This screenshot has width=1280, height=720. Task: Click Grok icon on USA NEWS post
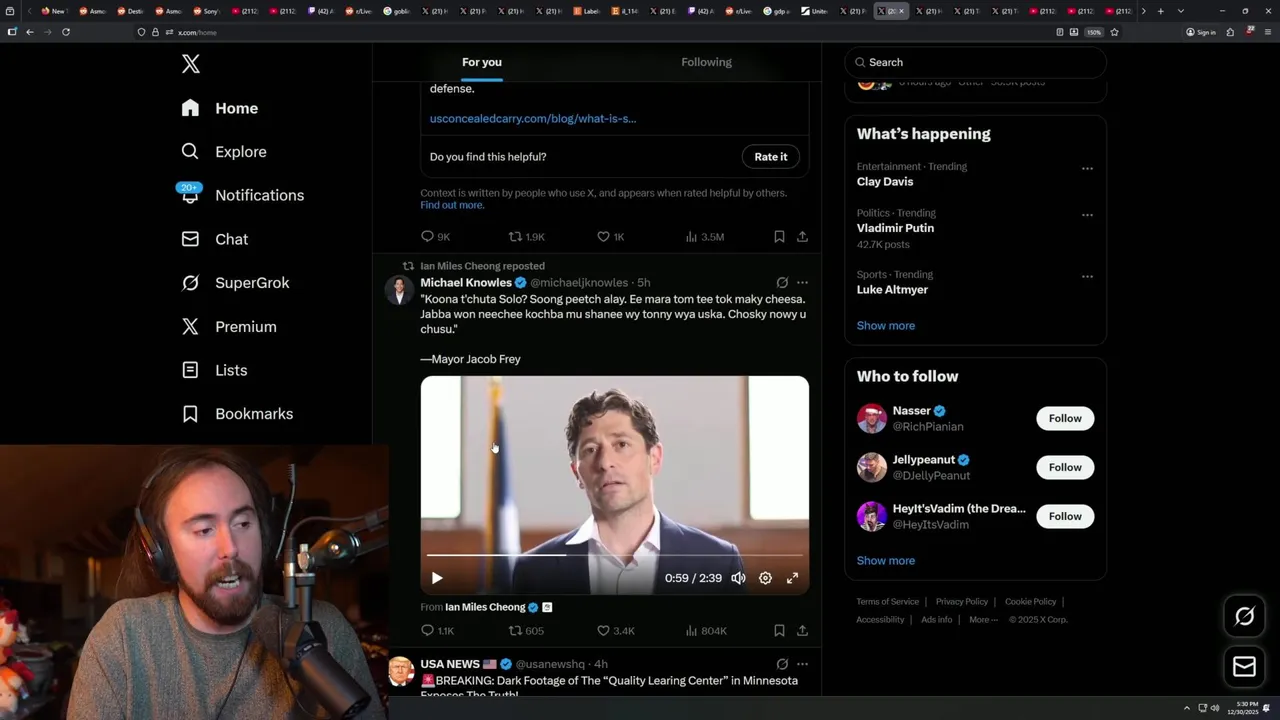click(x=782, y=664)
